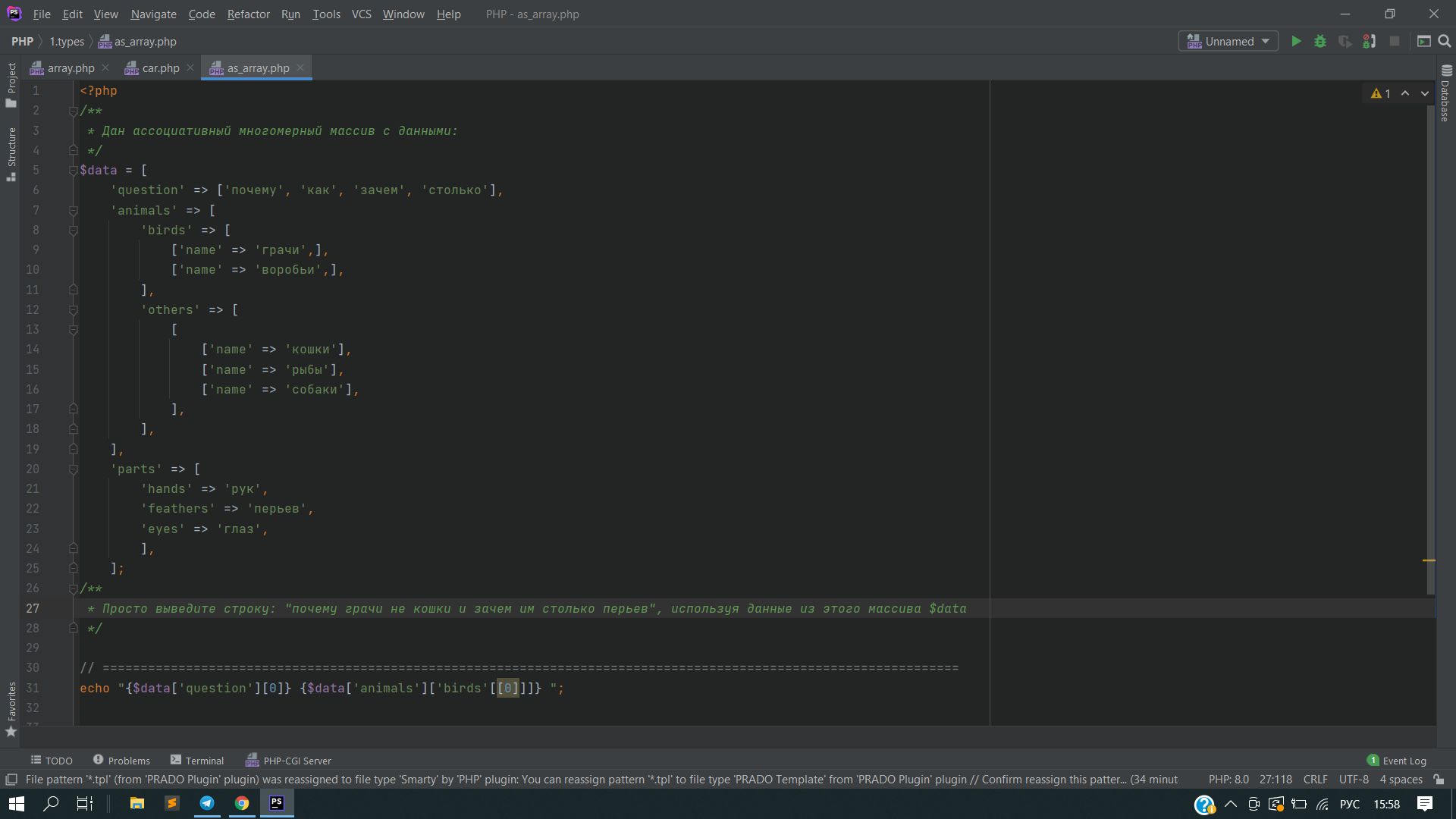Collapse the 'animals' array fold marker
Screen dimensions: 1456x819
[x=74, y=211]
